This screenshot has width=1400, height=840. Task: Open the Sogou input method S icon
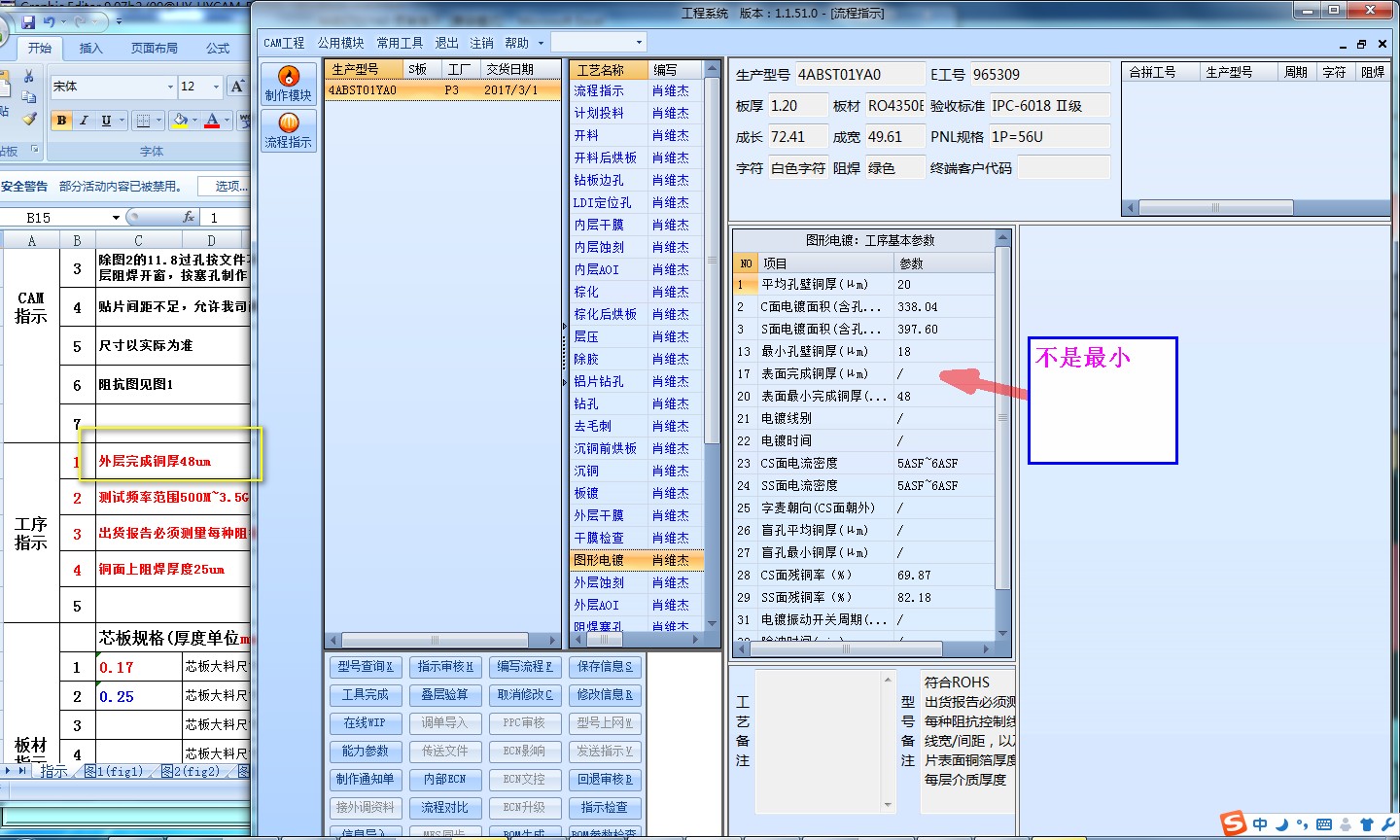(1234, 822)
